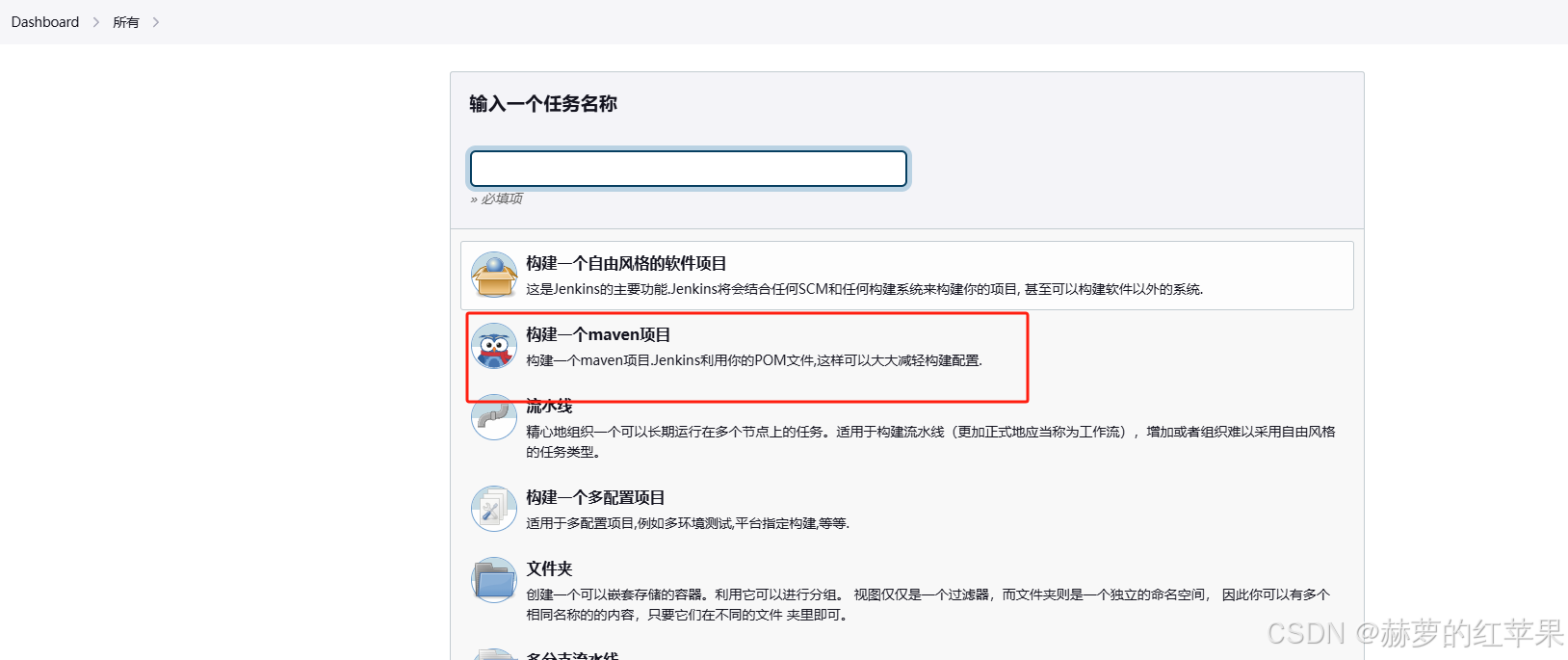Open the 所有 breadcrumb link

pos(126,22)
